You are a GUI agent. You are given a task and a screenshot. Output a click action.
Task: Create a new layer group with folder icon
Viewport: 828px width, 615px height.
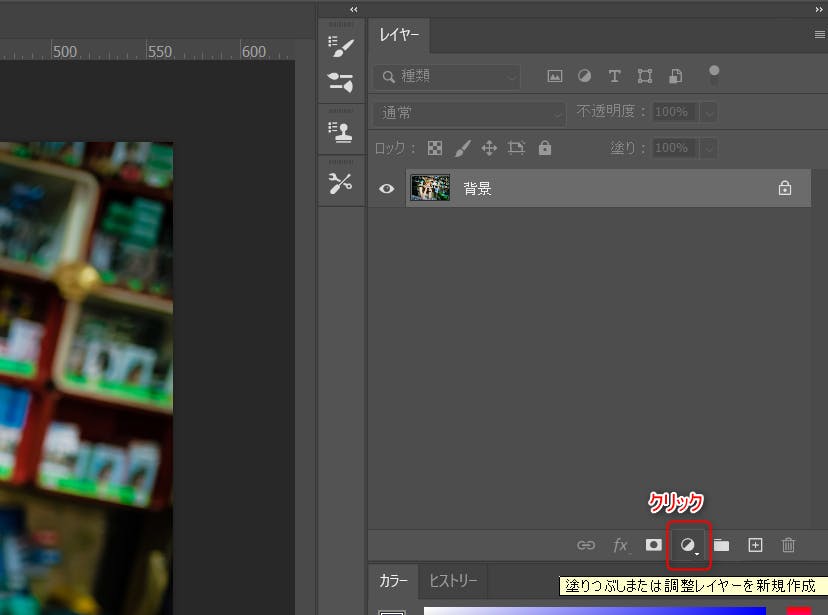coord(721,545)
